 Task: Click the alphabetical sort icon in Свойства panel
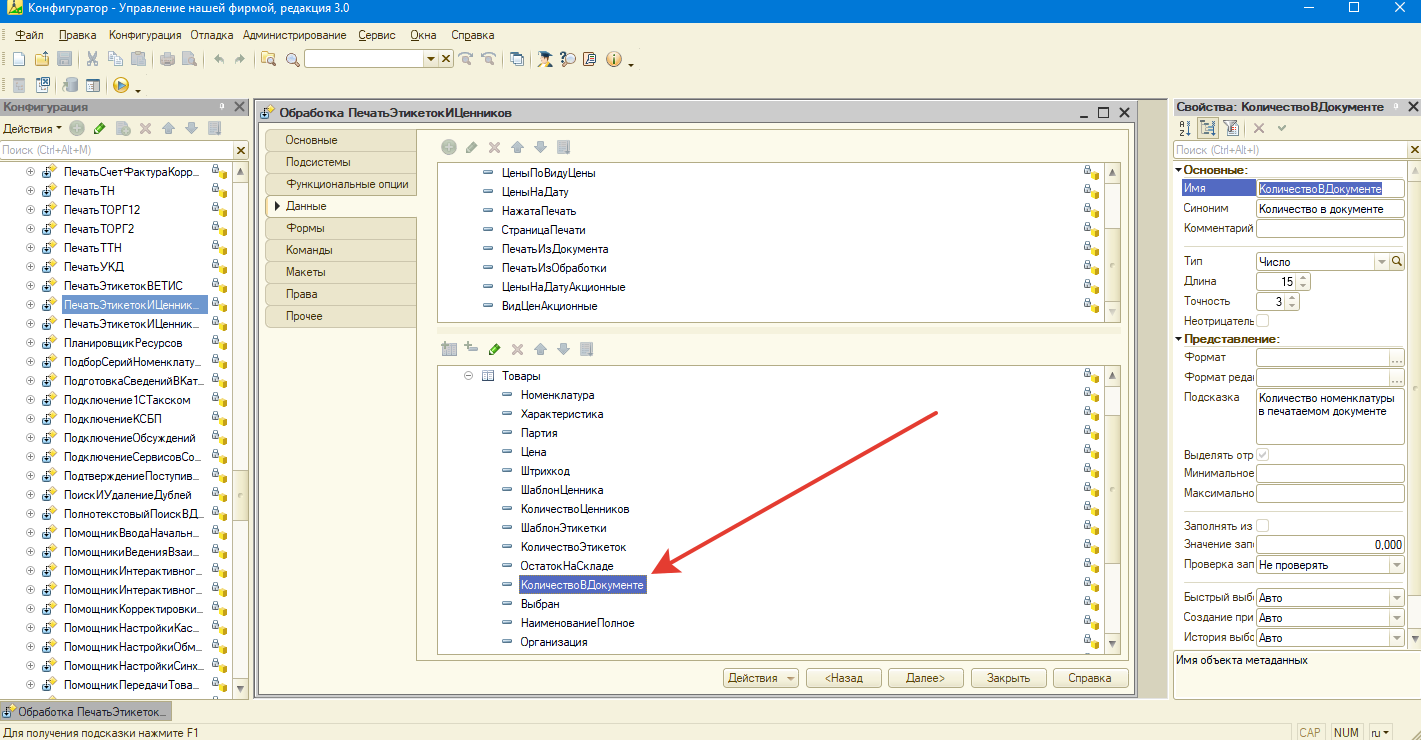point(1185,128)
